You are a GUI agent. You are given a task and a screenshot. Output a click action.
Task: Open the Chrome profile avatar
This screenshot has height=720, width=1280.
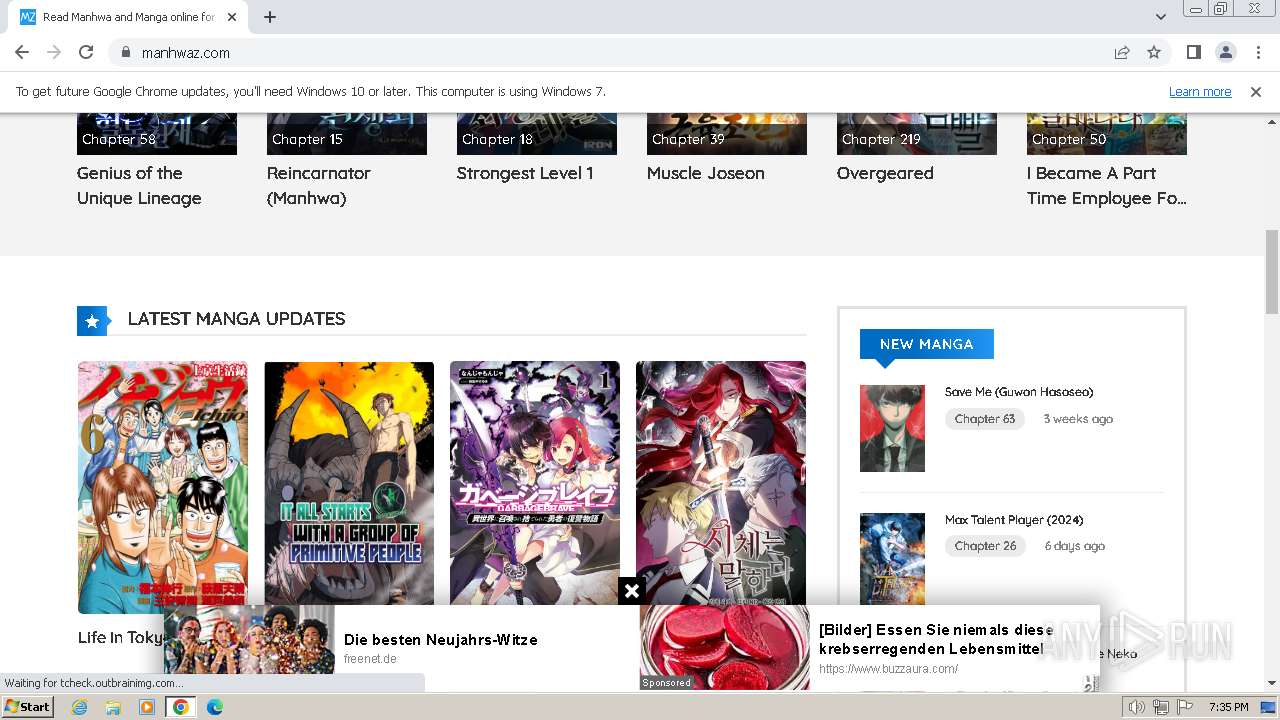point(1226,52)
